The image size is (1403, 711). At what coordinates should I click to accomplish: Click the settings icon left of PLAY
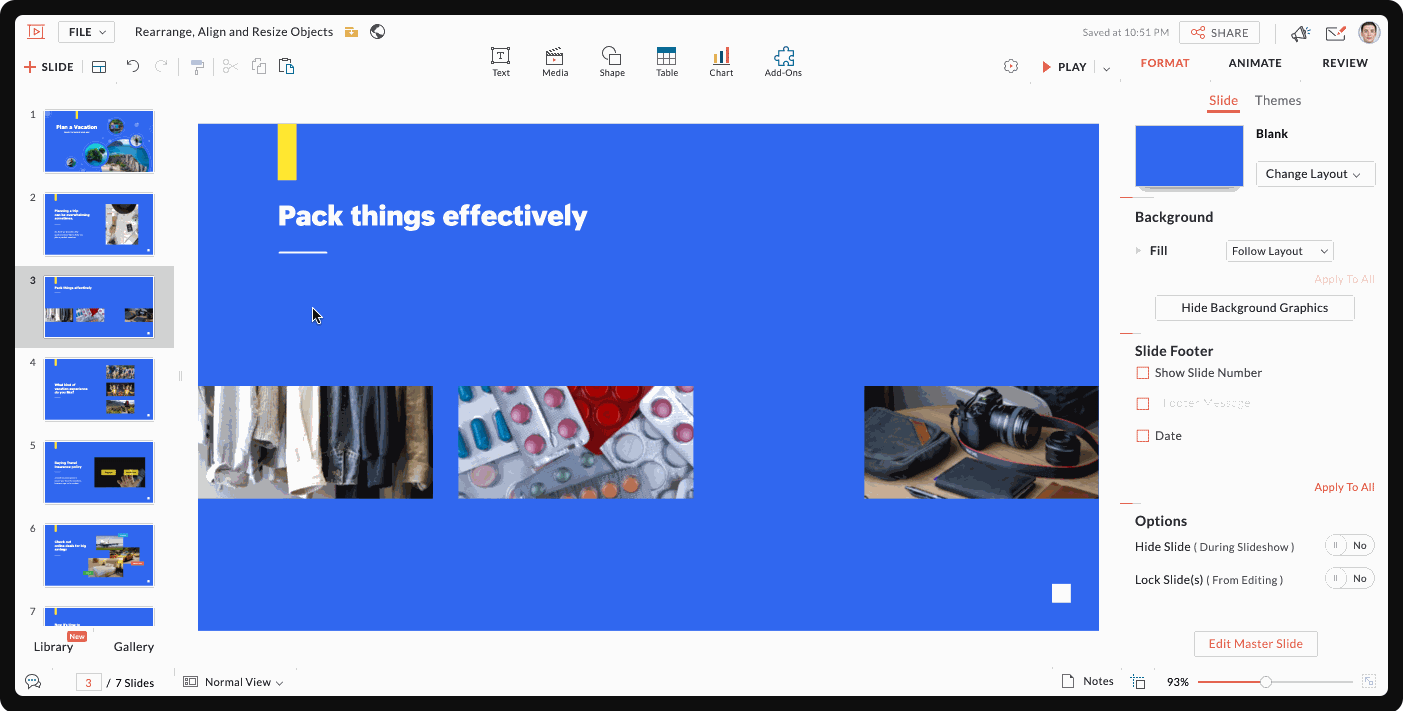[x=1011, y=66]
